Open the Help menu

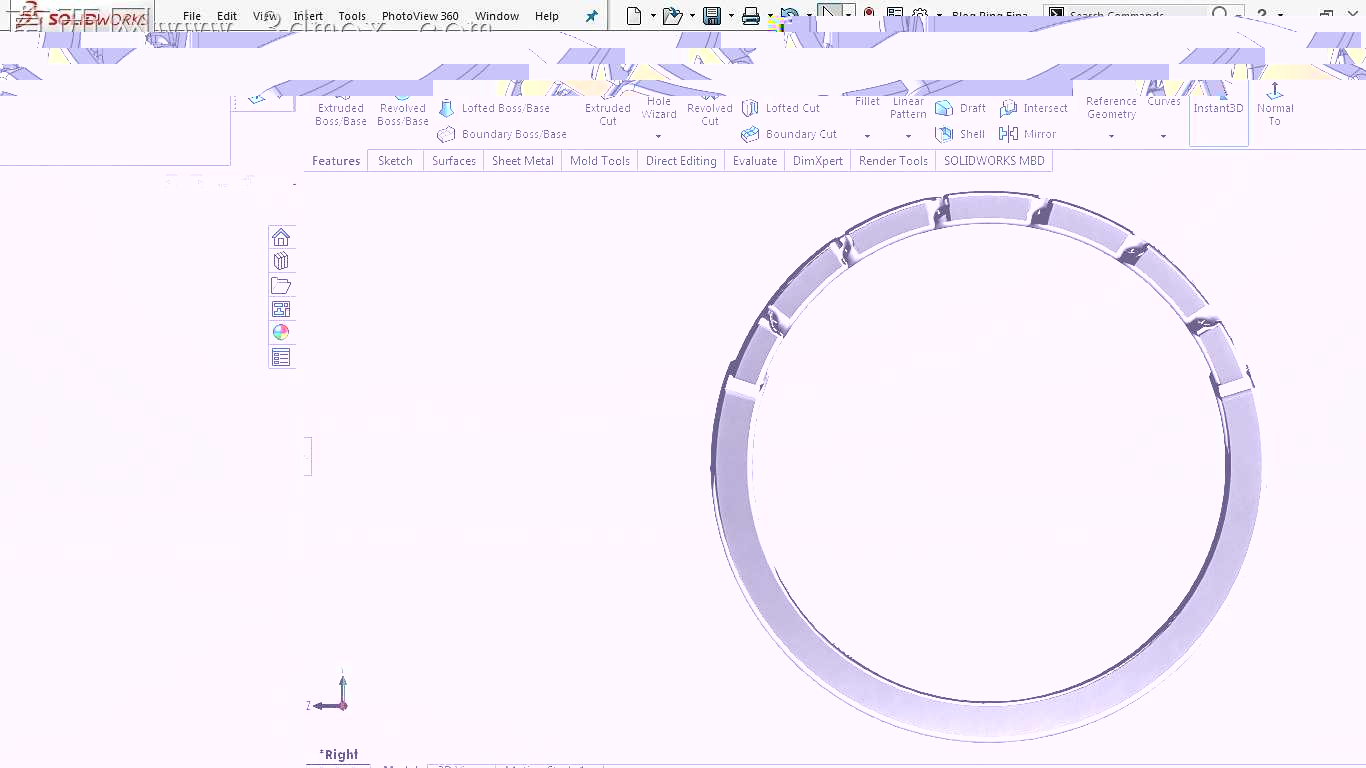pyautogui.click(x=547, y=16)
